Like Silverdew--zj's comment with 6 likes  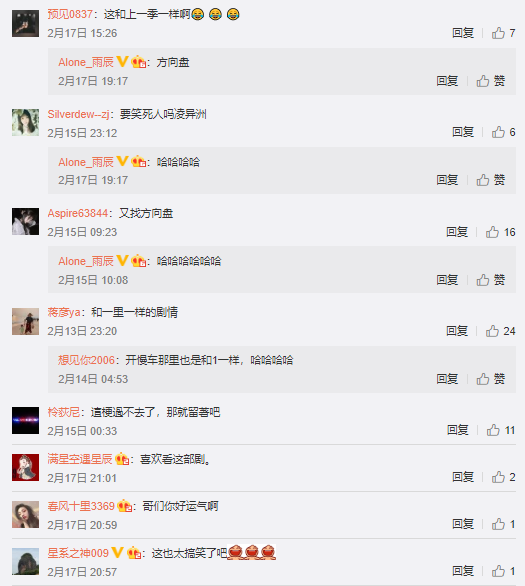(x=503, y=132)
